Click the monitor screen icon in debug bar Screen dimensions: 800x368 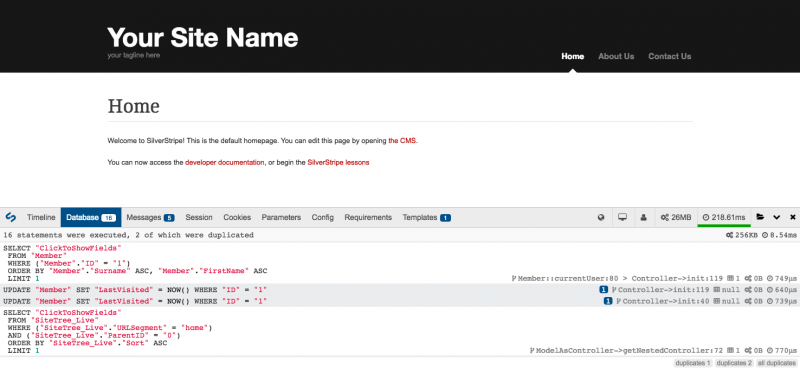pyautogui.click(x=622, y=217)
